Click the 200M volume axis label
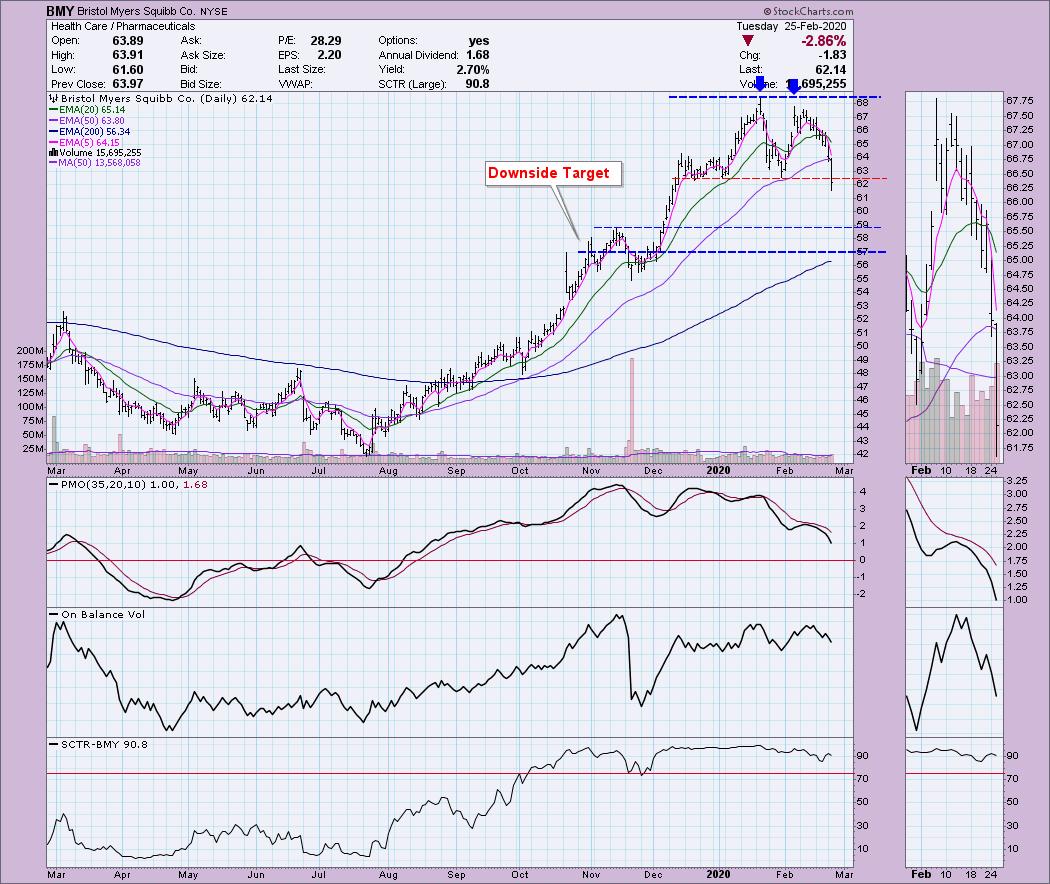Image resolution: width=1050 pixels, height=884 pixels. 31,351
